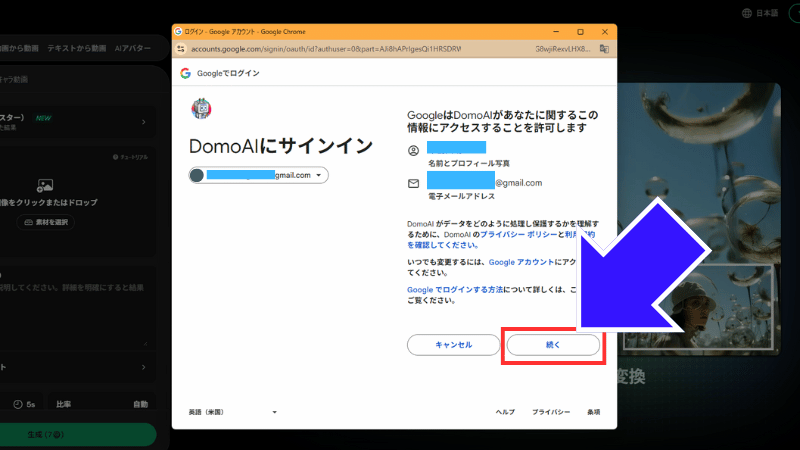Click the DomoAI robot app logo
The image size is (800, 450).
point(200,108)
